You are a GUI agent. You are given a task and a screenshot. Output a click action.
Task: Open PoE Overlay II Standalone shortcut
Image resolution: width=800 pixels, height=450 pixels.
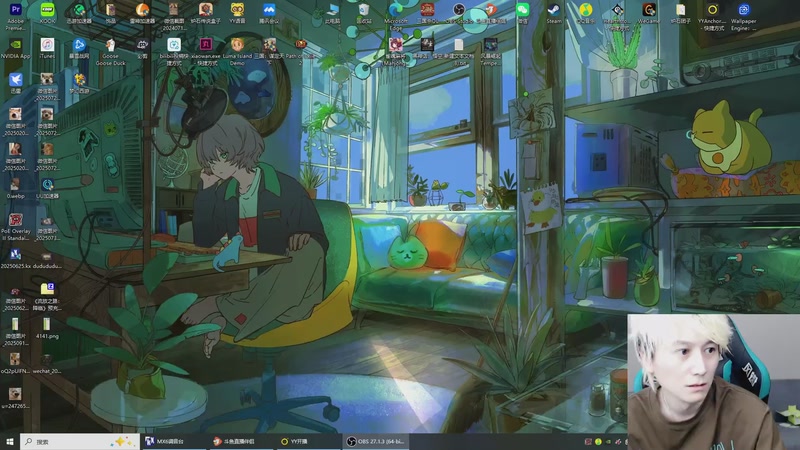click(15, 227)
